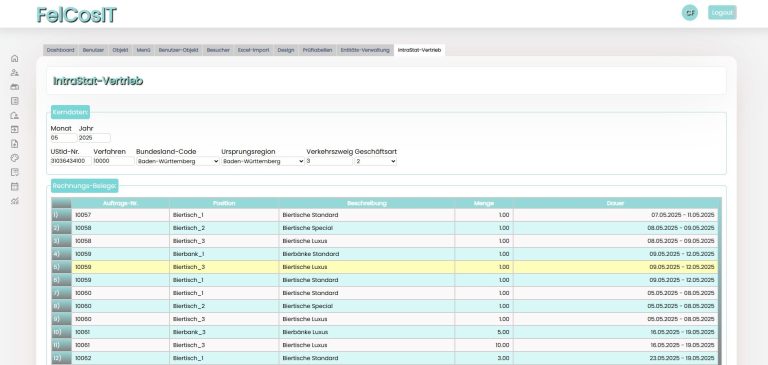Click the Monat input field

click(63, 138)
